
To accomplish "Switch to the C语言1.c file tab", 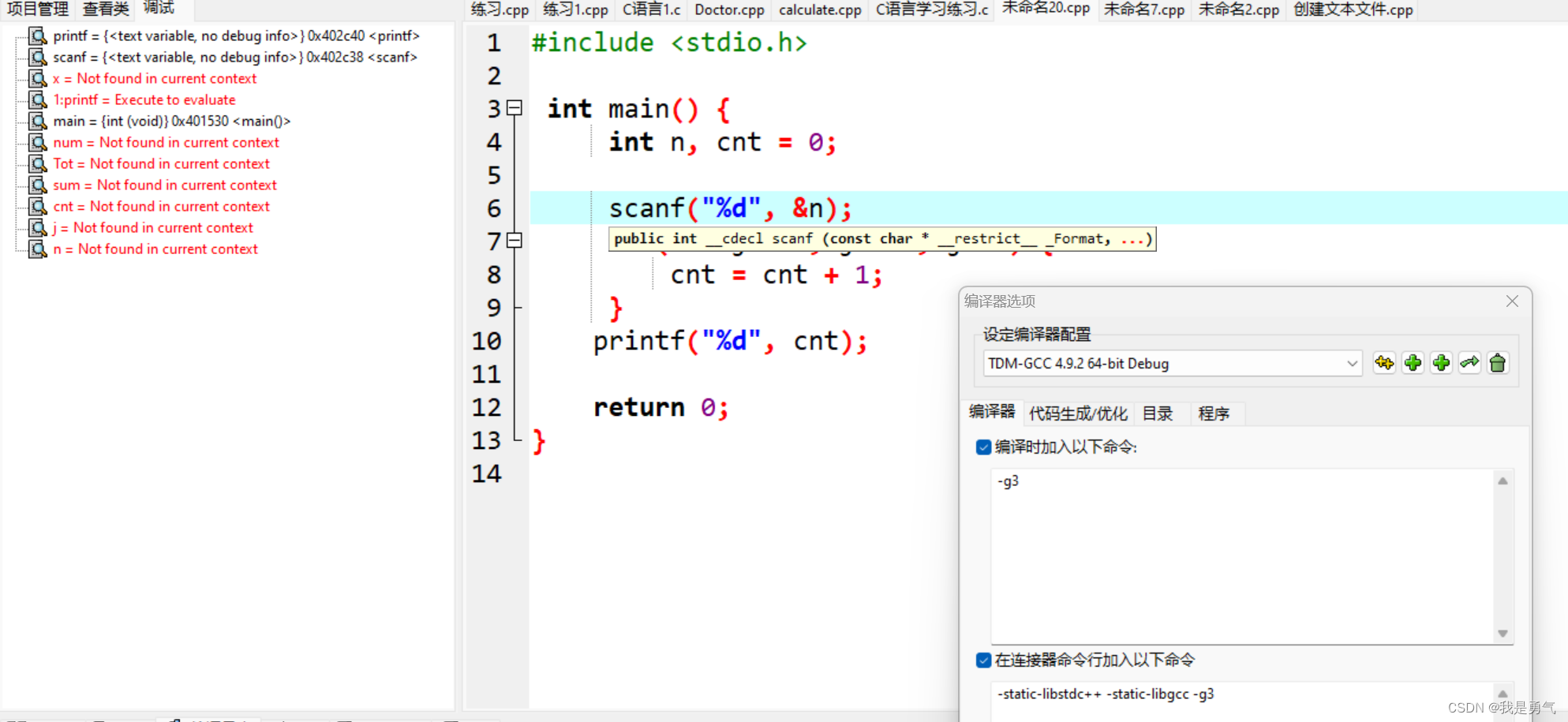I will tap(651, 9).
